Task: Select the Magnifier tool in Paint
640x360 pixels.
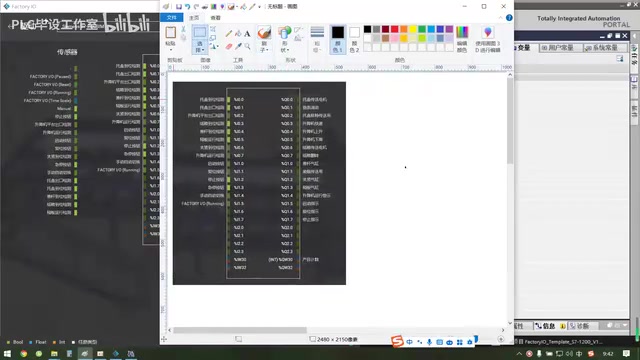Action: pos(247,46)
